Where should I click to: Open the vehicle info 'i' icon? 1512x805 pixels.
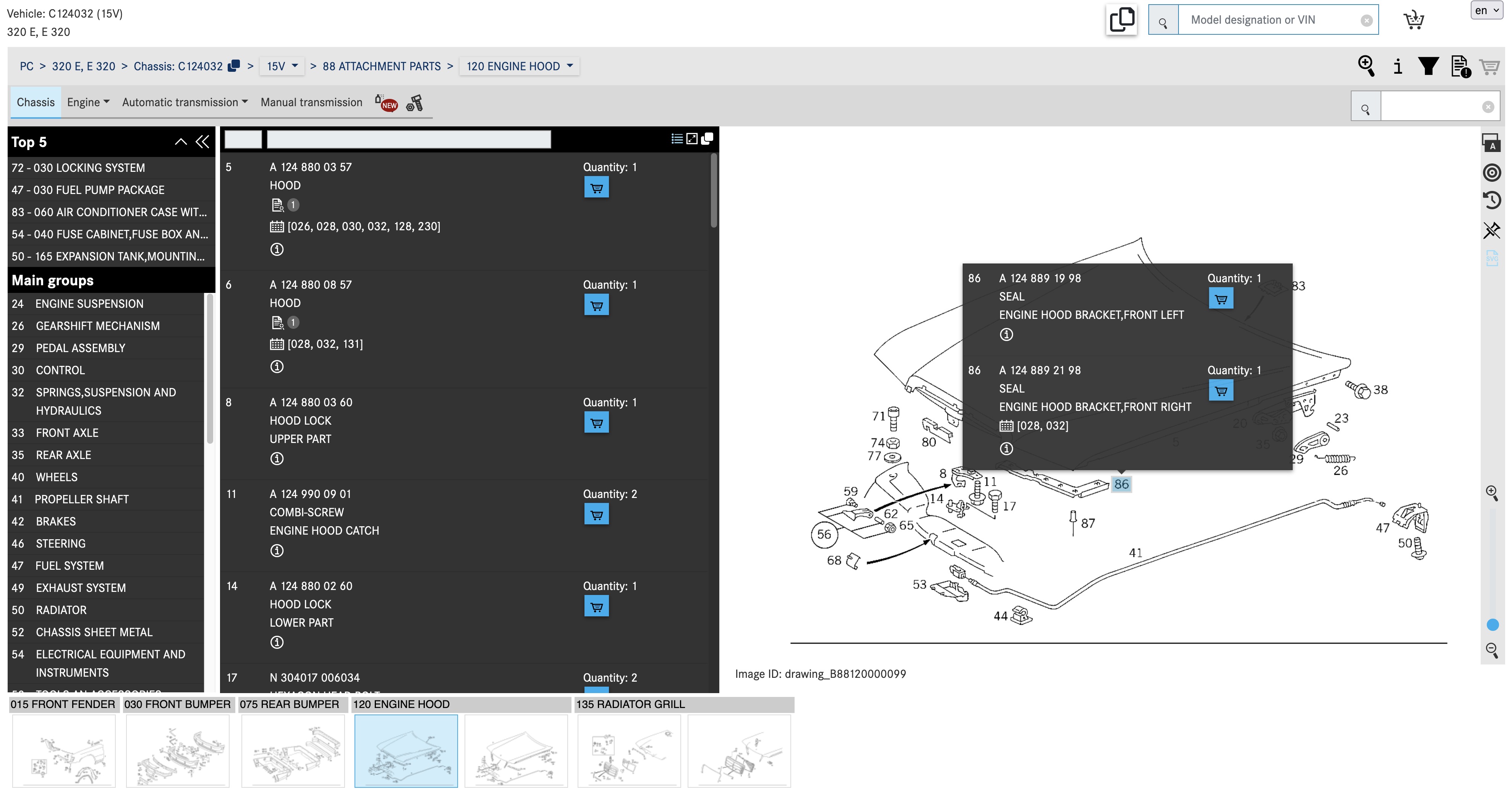(x=1398, y=66)
